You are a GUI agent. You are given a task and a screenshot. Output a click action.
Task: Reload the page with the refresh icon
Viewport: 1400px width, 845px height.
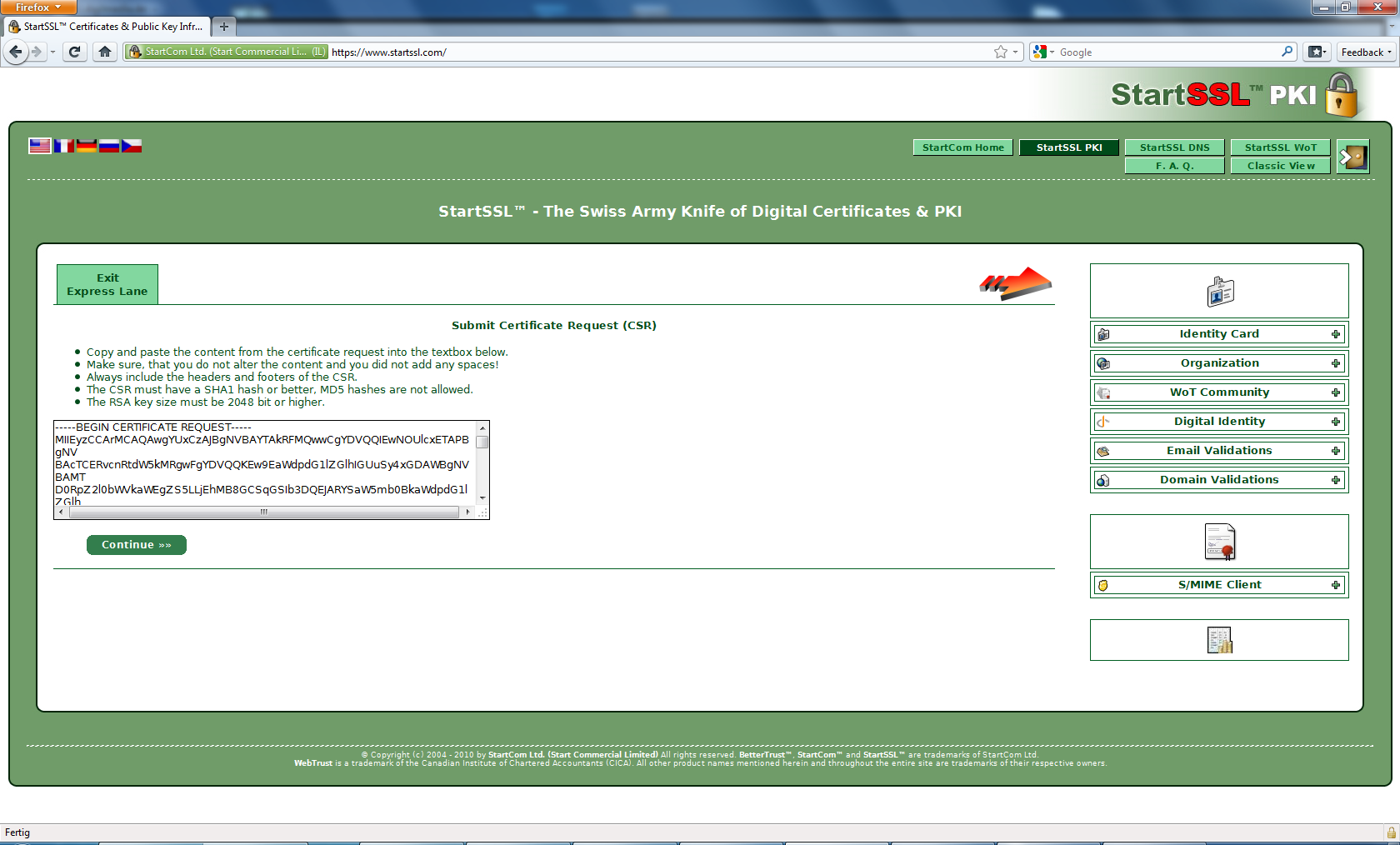pos(74,52)
